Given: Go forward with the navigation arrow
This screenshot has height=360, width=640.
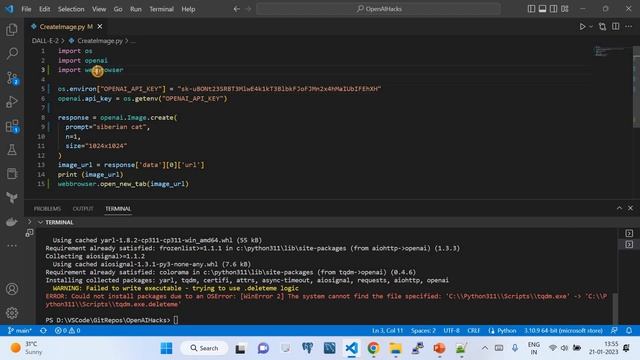Looking at the screenshot, I should coord(248,9).
